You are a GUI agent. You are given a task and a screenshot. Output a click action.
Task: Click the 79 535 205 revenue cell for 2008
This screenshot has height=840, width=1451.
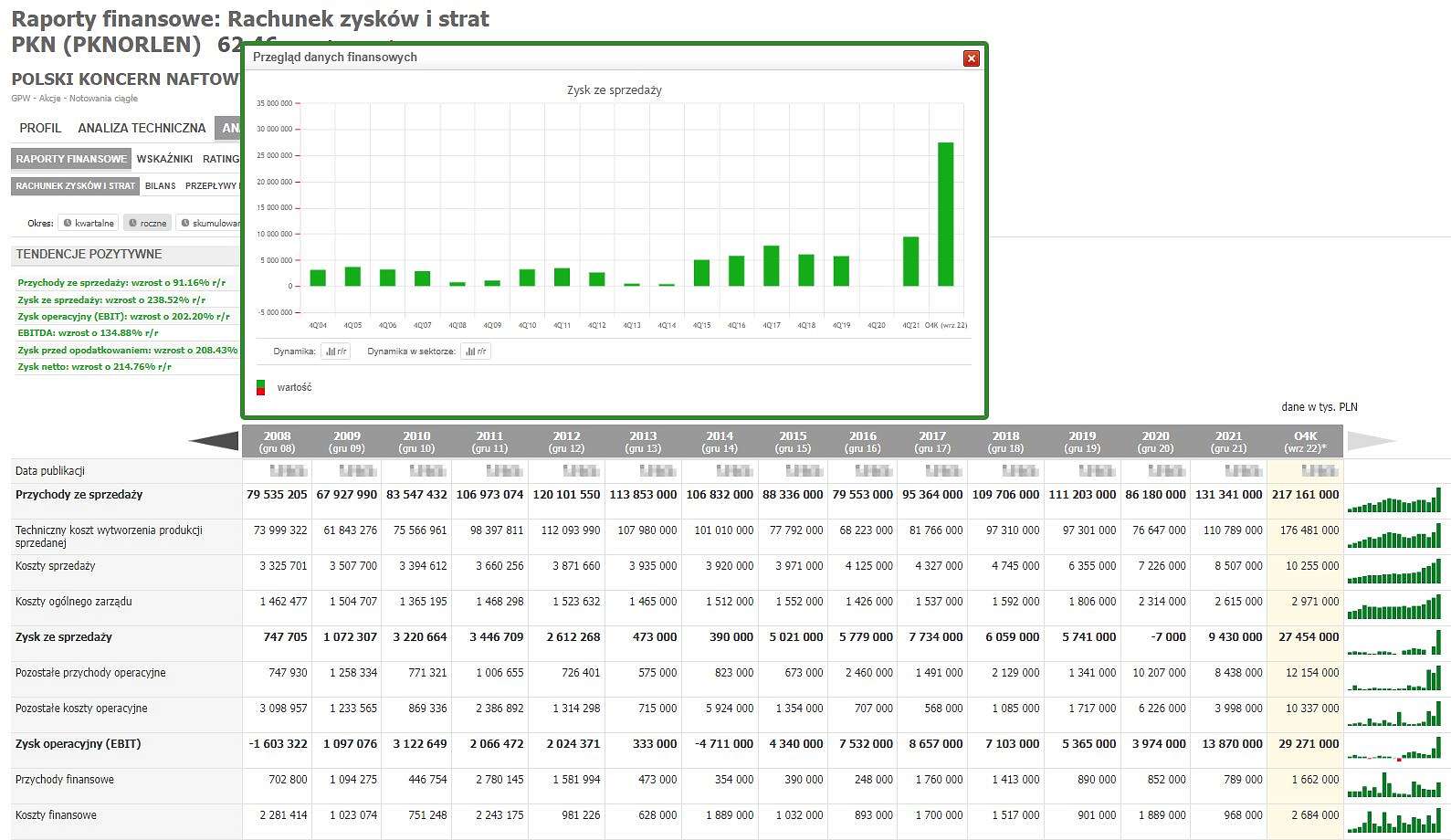pyautogui.click(x=277, y=495)
